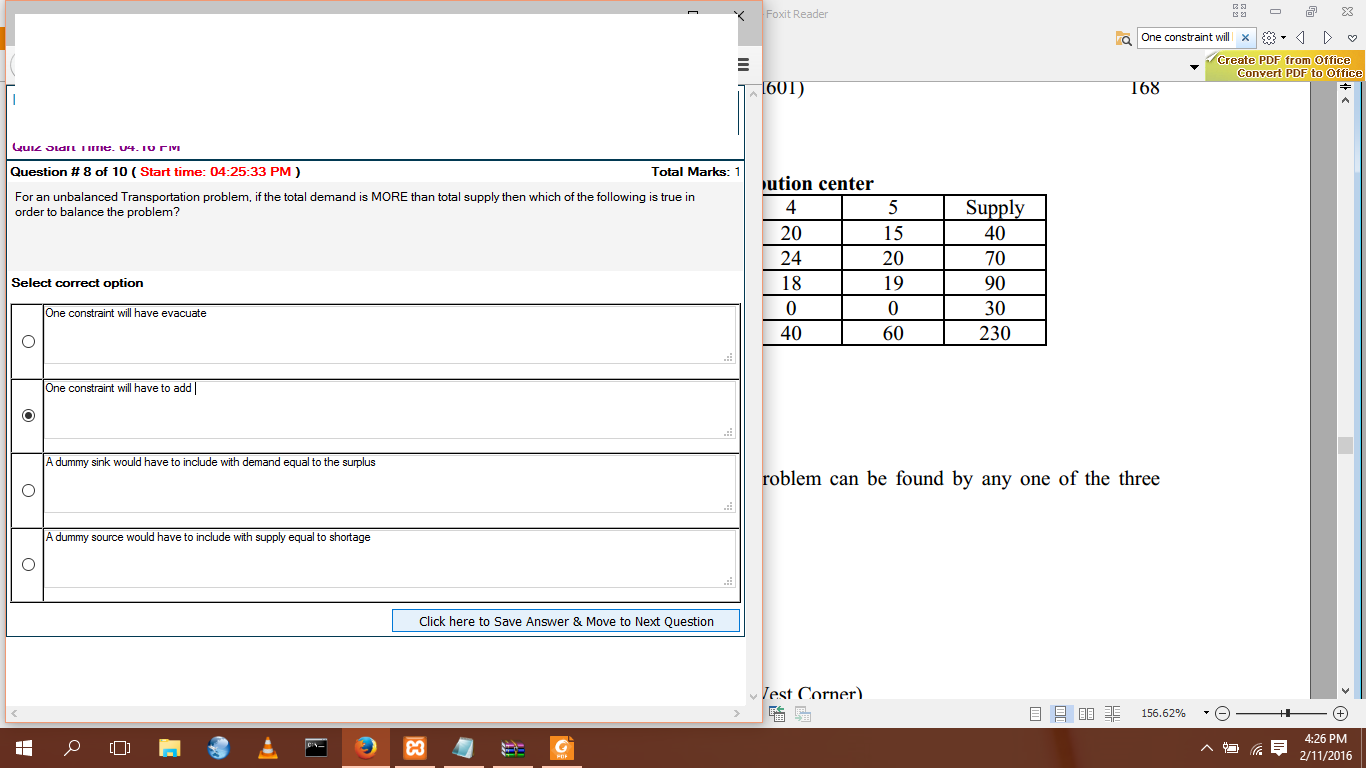
Task: Click the zoom in plus button
Action: (1341, 714)
